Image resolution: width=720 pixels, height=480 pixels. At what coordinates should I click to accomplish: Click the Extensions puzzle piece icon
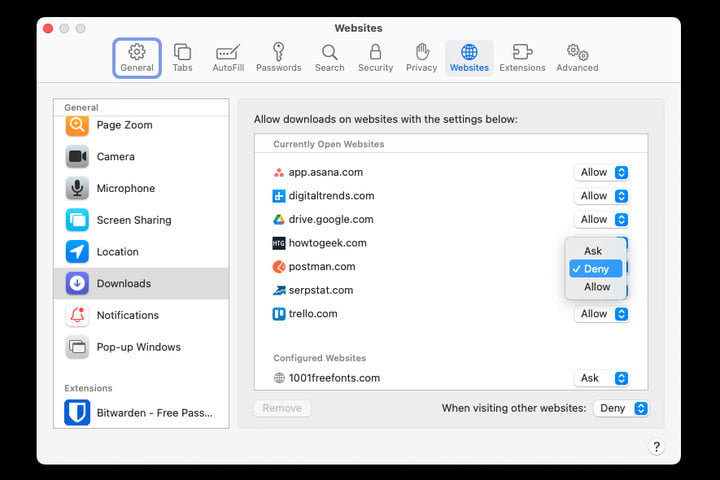click(523, 52)
